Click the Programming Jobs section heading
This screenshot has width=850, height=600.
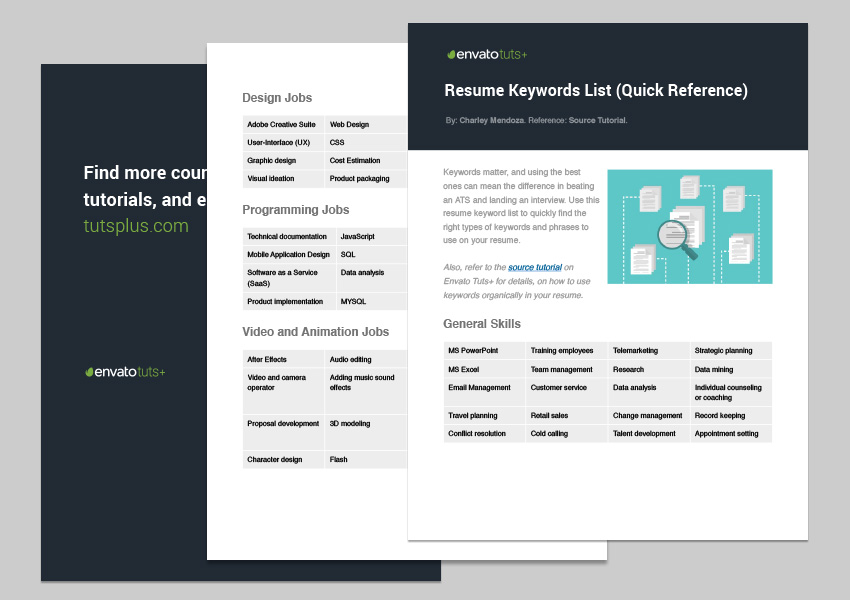coord(295,210)
